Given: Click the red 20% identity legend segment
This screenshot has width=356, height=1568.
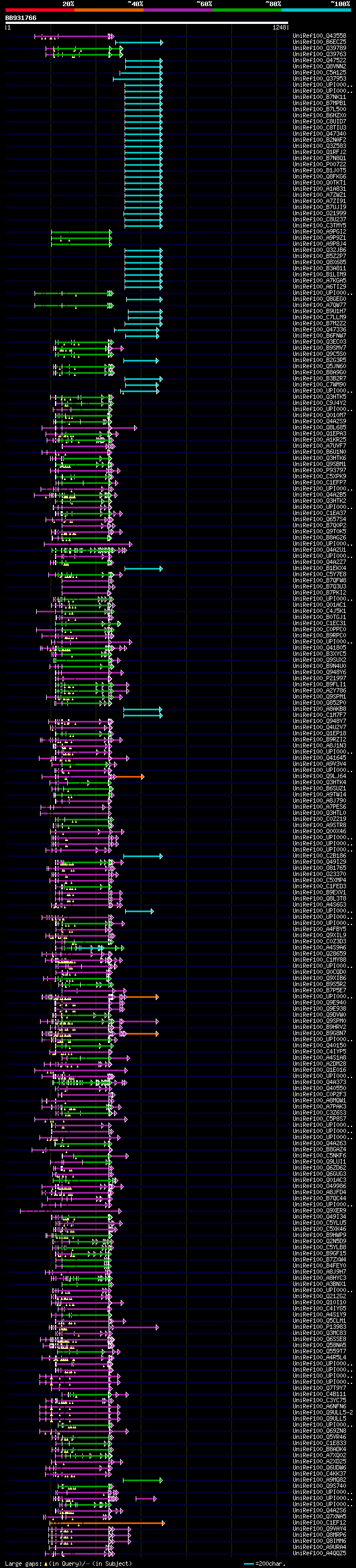Looking at the screenshot, I should 39,11.
